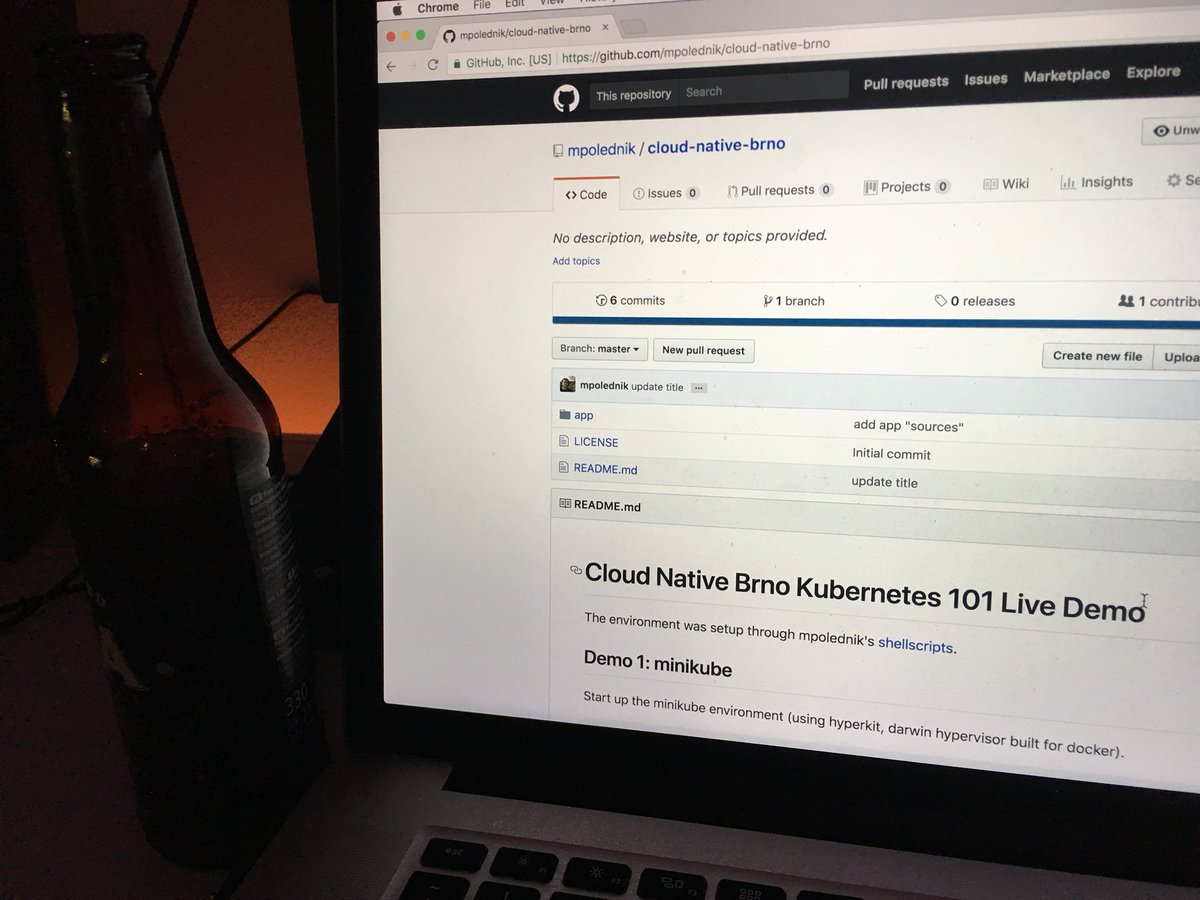Open Pull requests in top navigation
This screenshot has width=1200, height=900.
pos(906,83)
